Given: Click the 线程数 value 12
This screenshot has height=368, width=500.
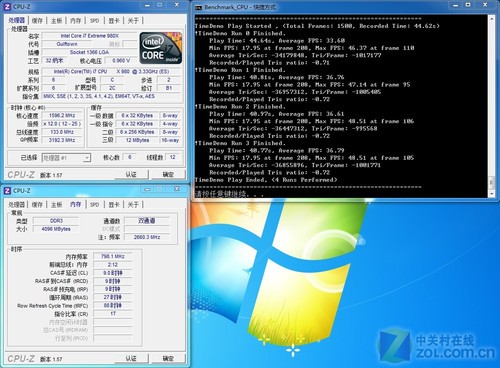Looking at the screenshot, I should coord(172,157).
